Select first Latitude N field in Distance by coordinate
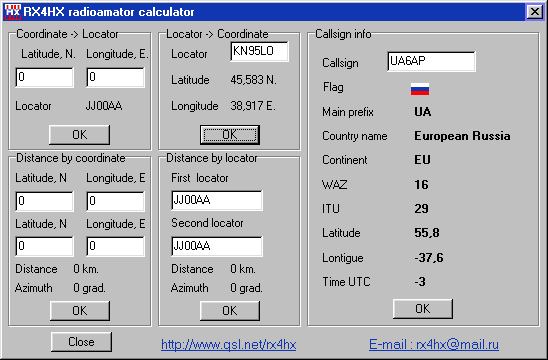 [x=44, y=201]
